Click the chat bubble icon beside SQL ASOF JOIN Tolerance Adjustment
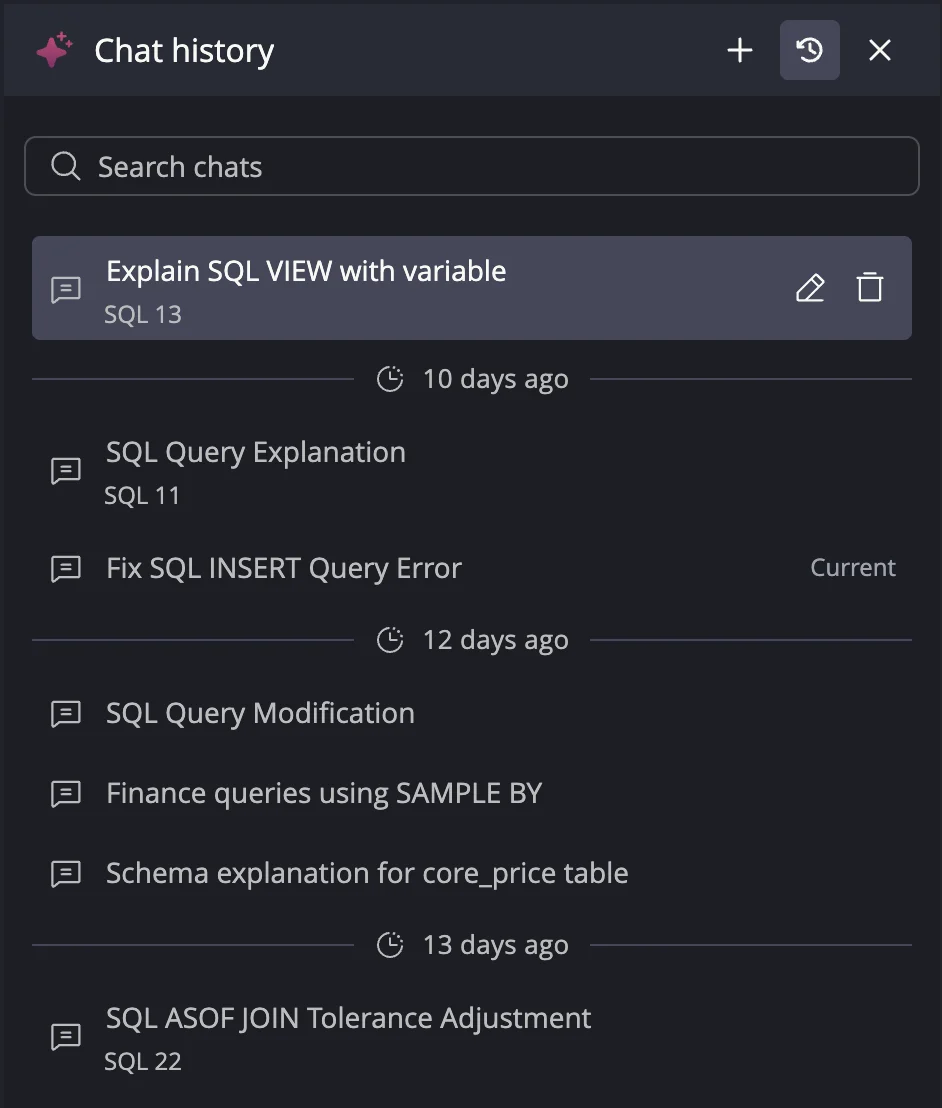 (x=65, y=1037)
